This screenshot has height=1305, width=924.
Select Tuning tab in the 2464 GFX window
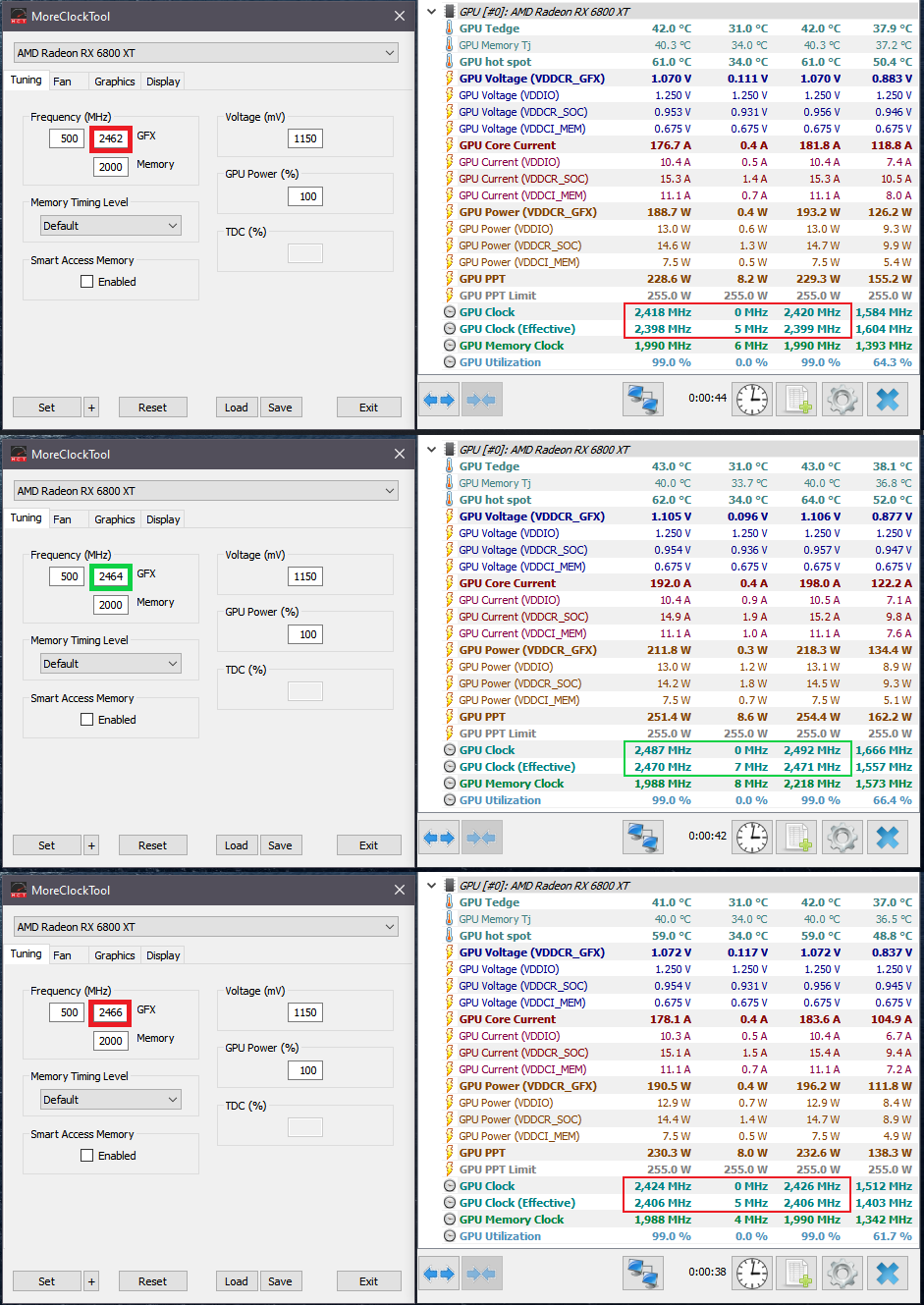tap(27, 518)
